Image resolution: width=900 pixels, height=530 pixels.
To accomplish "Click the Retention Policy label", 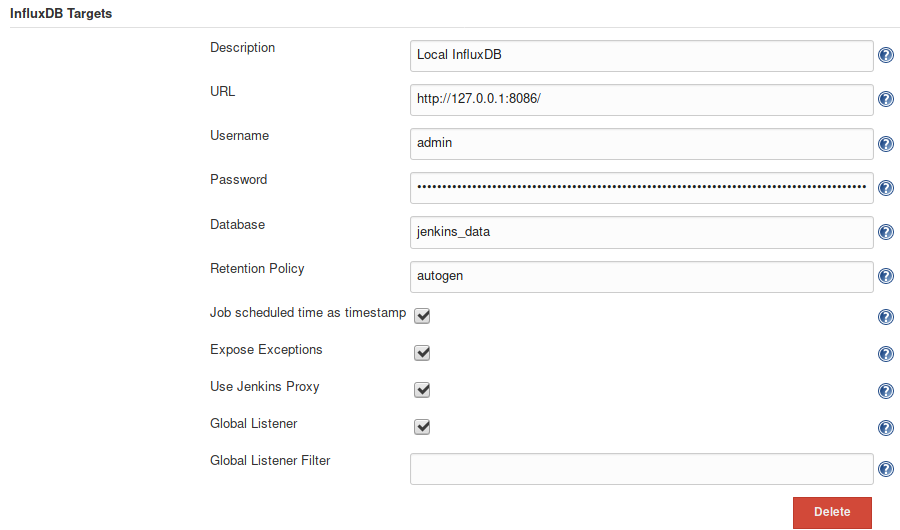I will click(257, 269).
